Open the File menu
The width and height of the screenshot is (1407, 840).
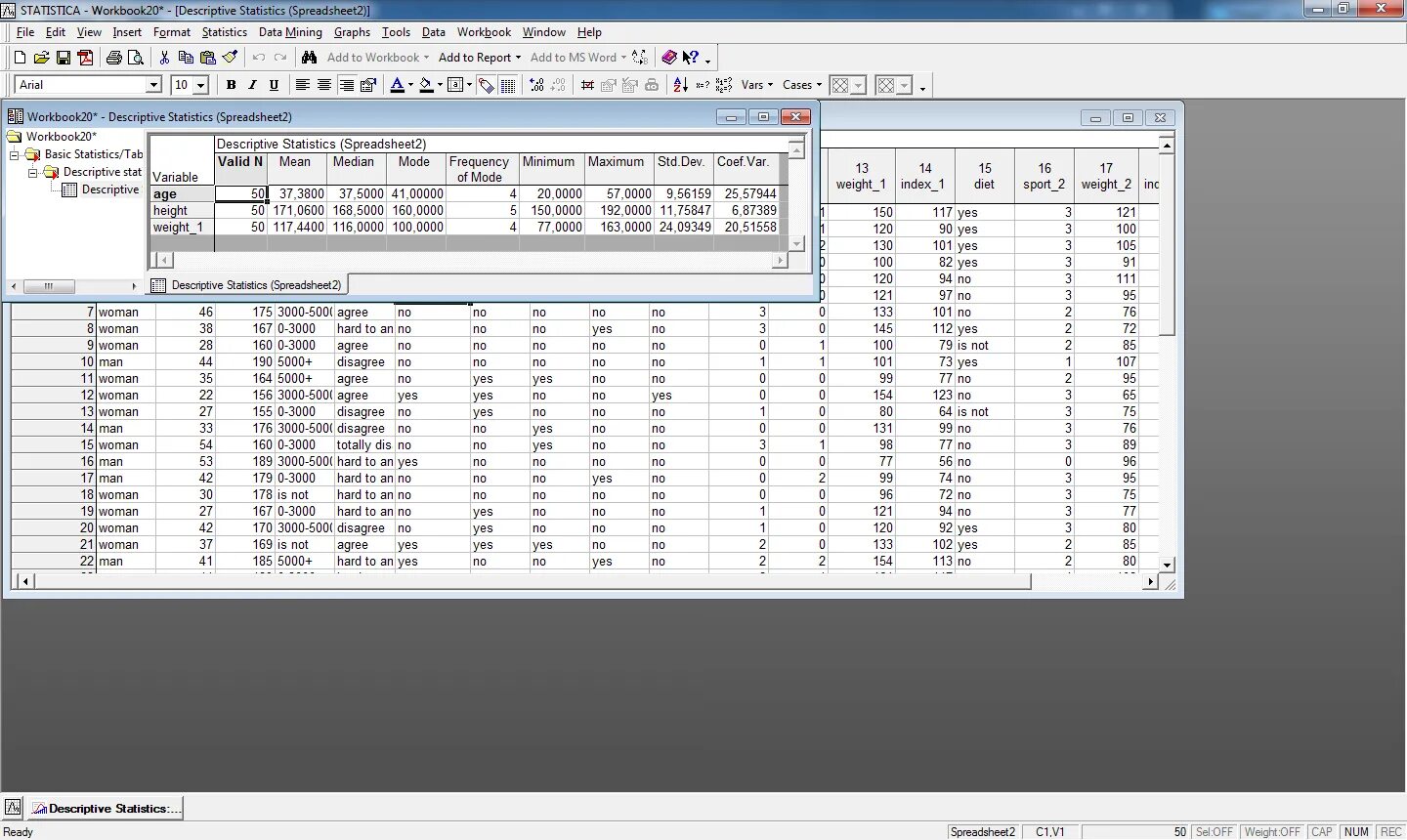25,32
